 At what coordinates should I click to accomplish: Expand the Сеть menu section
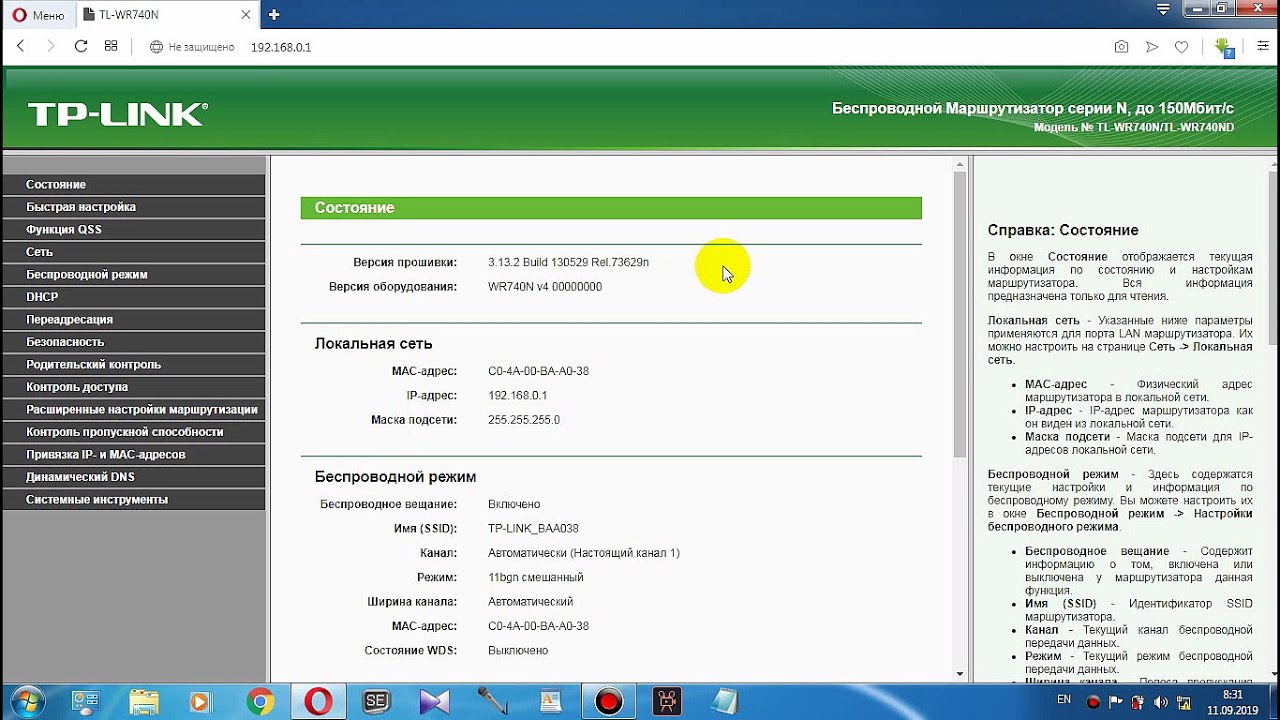click(x=134, y=252)
